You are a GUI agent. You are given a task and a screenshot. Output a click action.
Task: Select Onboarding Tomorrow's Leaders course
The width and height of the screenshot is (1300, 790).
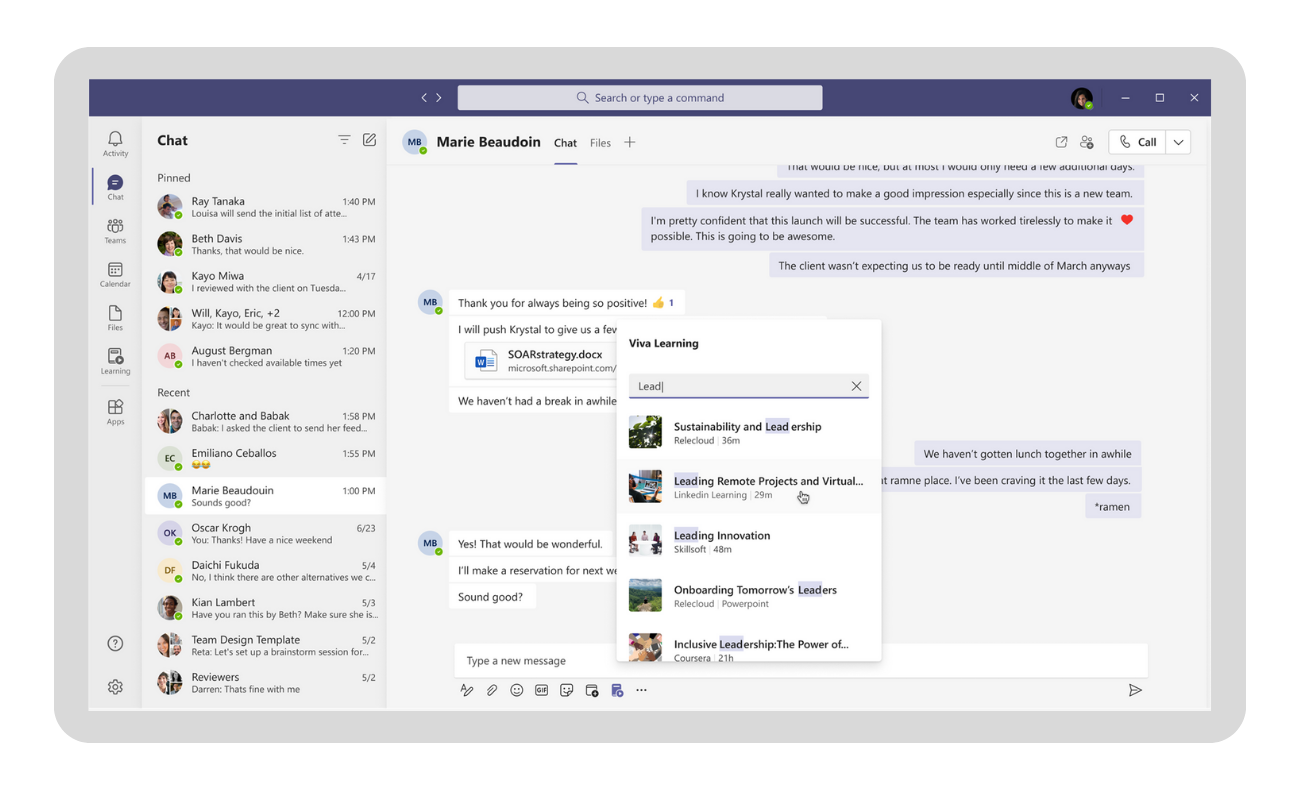click(748, 596)
